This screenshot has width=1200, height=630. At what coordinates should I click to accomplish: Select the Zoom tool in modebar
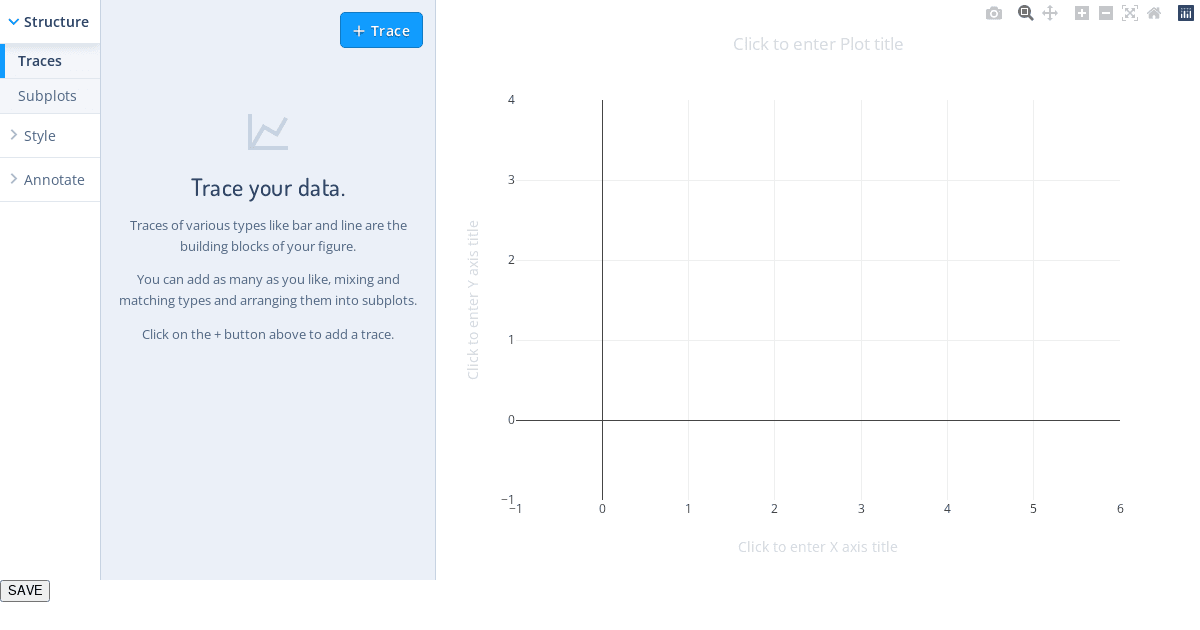point(1025,13)
